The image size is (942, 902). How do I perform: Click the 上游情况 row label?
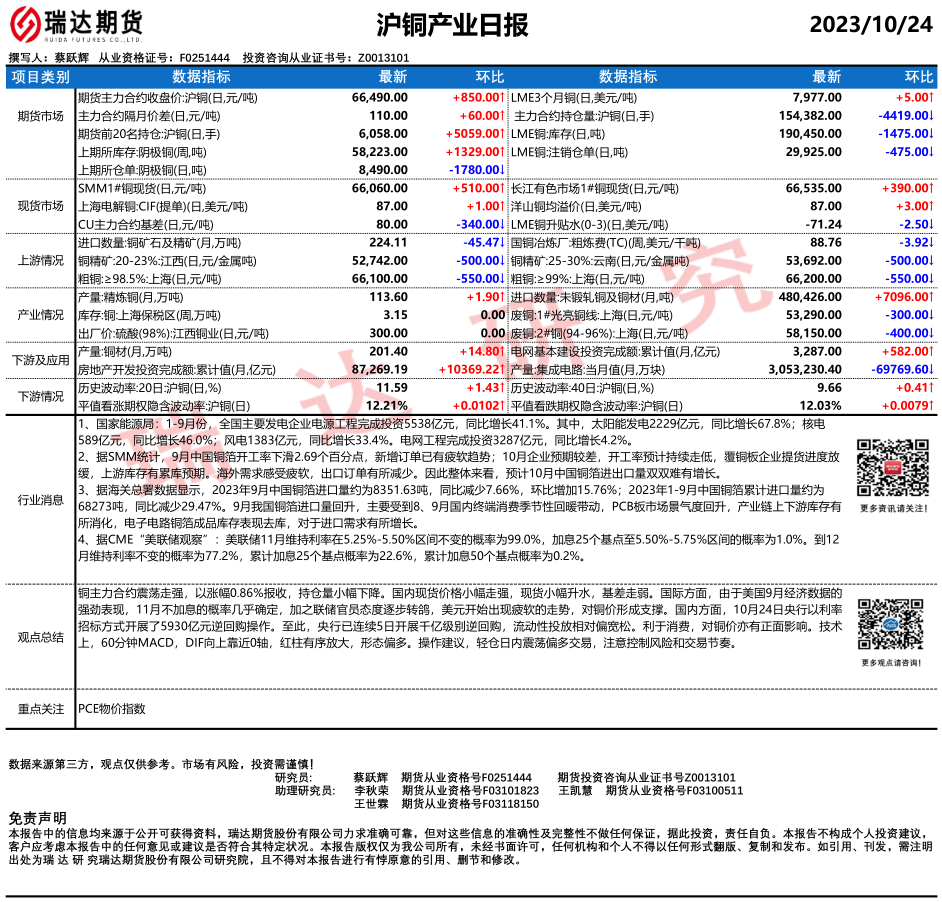[40, 260]
